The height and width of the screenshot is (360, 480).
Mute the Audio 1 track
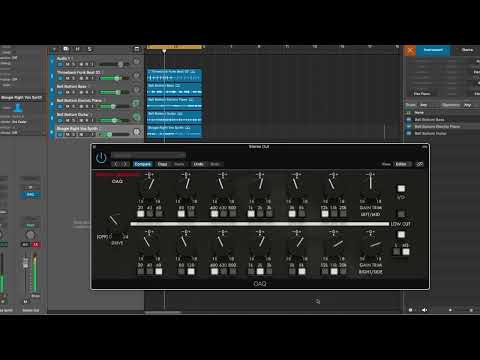tap(68, 64)
